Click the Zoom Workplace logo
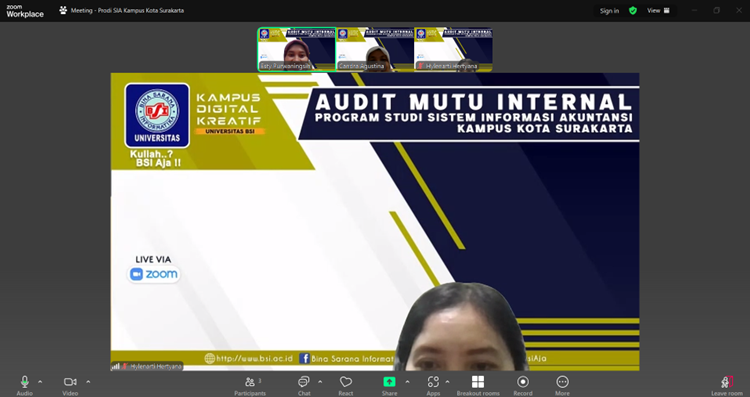This screenshot has height=397, width=750. (25, 11)
